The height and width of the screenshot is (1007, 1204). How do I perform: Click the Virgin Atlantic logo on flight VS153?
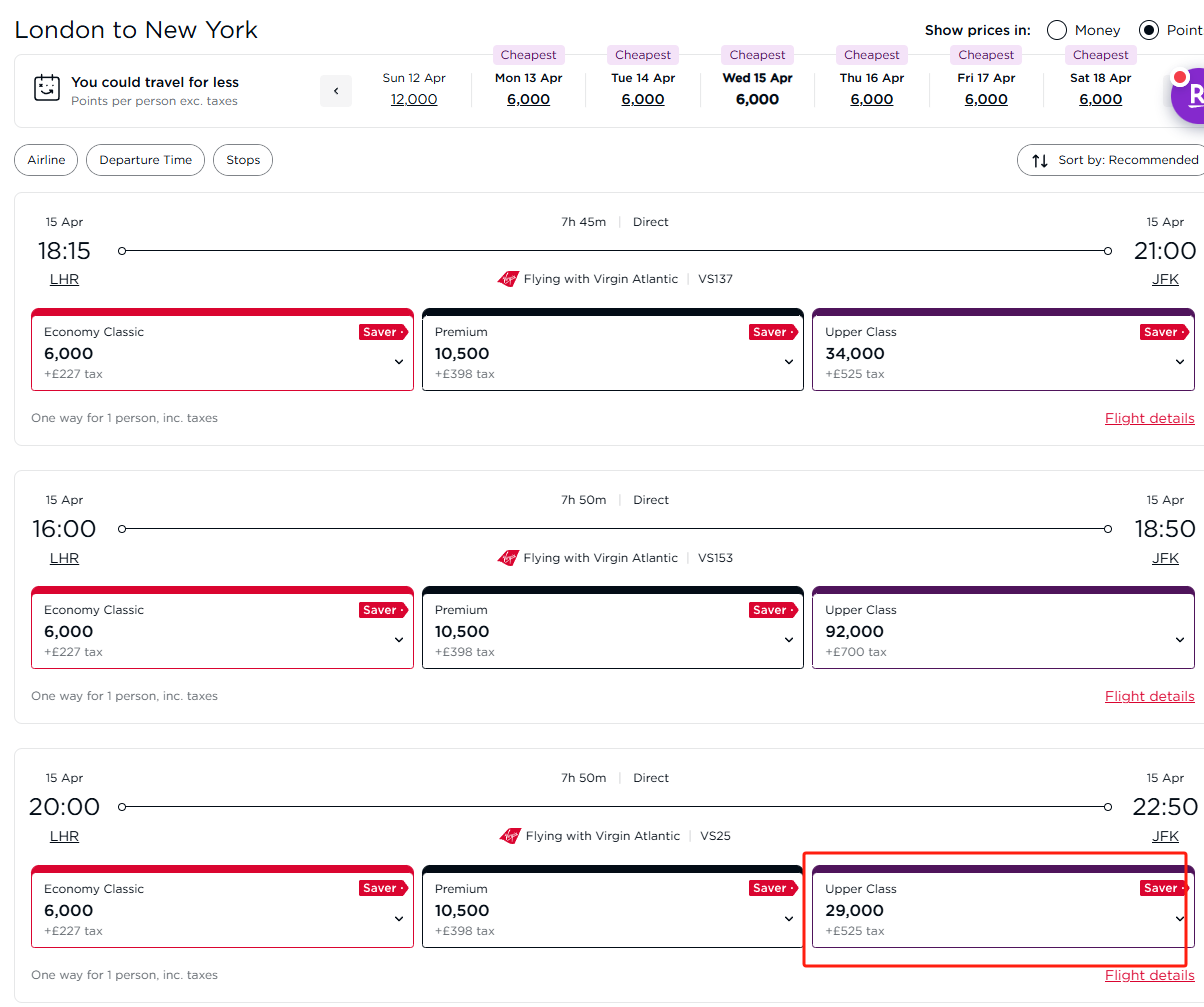[508, 558]
